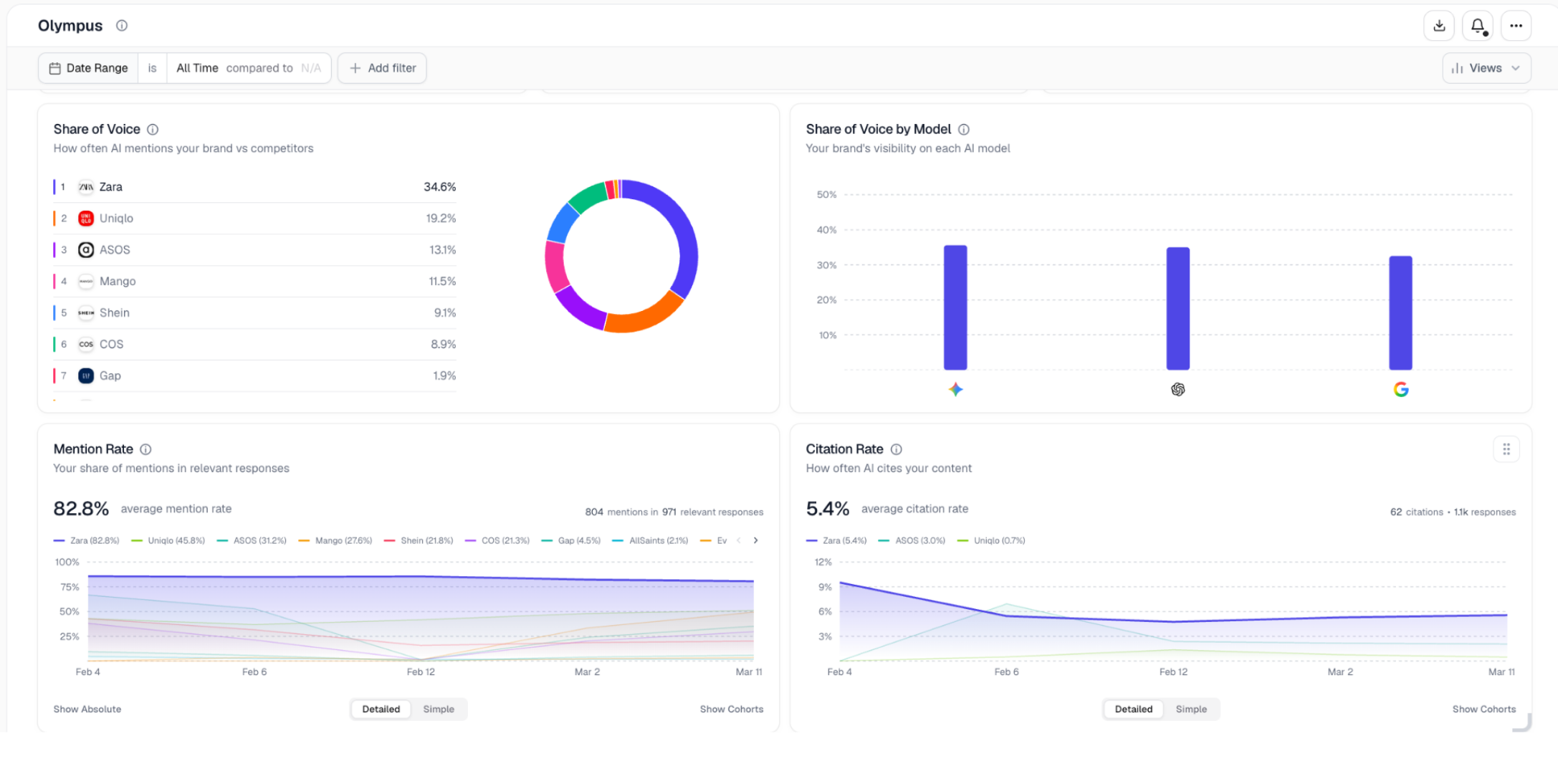
Task: Open notifications with the bell icon
Action: pos(1478,26)
